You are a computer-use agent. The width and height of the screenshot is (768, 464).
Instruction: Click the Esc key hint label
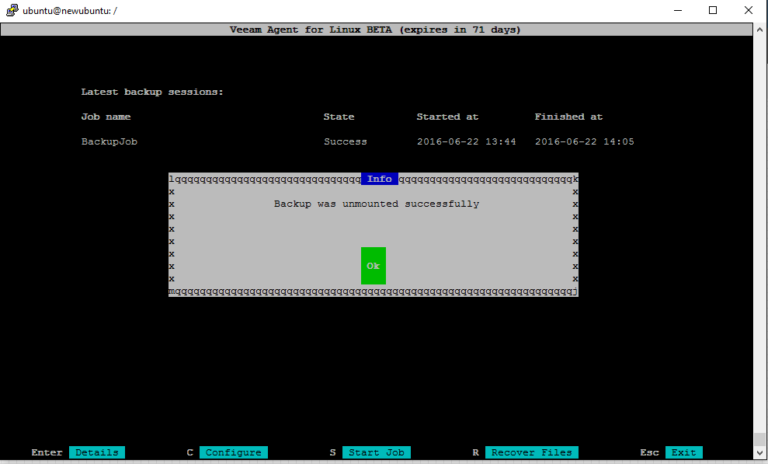tap(649, 452)
